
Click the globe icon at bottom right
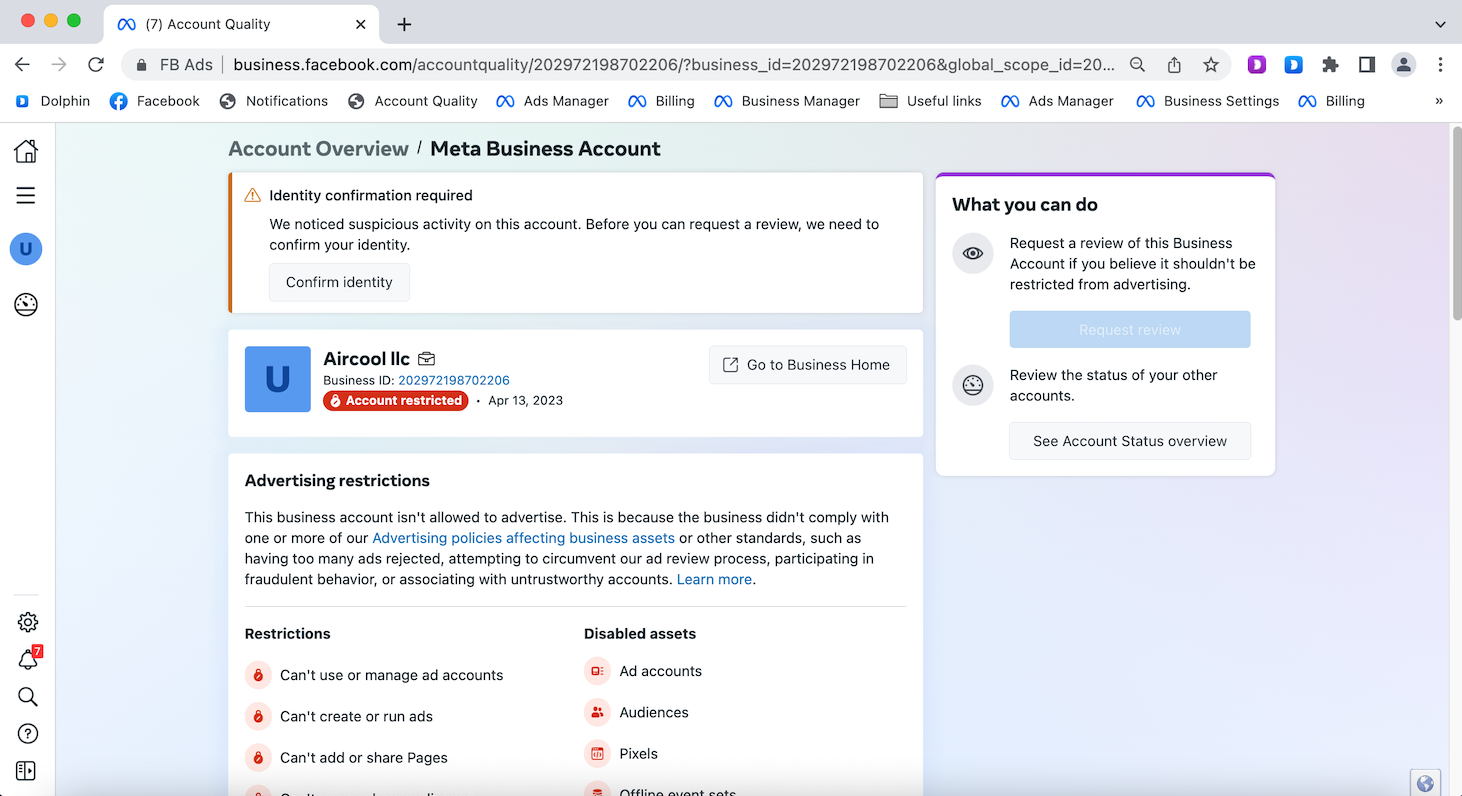coord(1425,783)
